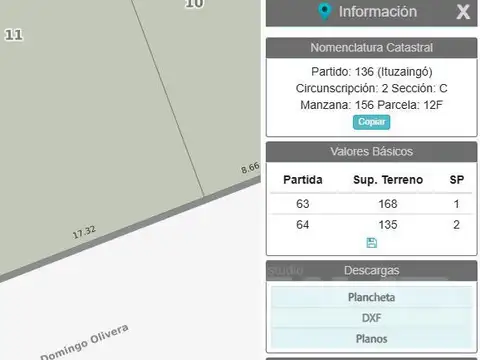Click the Partida column header
Screen dimensions: 480x360
303,180
